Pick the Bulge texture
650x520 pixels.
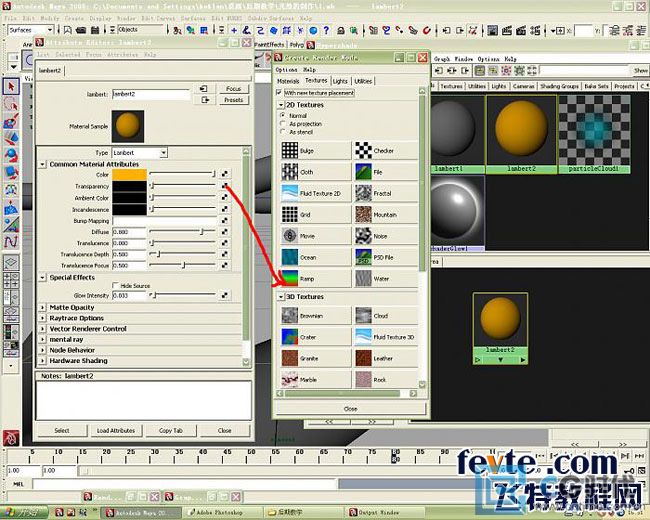coord(315,151)
